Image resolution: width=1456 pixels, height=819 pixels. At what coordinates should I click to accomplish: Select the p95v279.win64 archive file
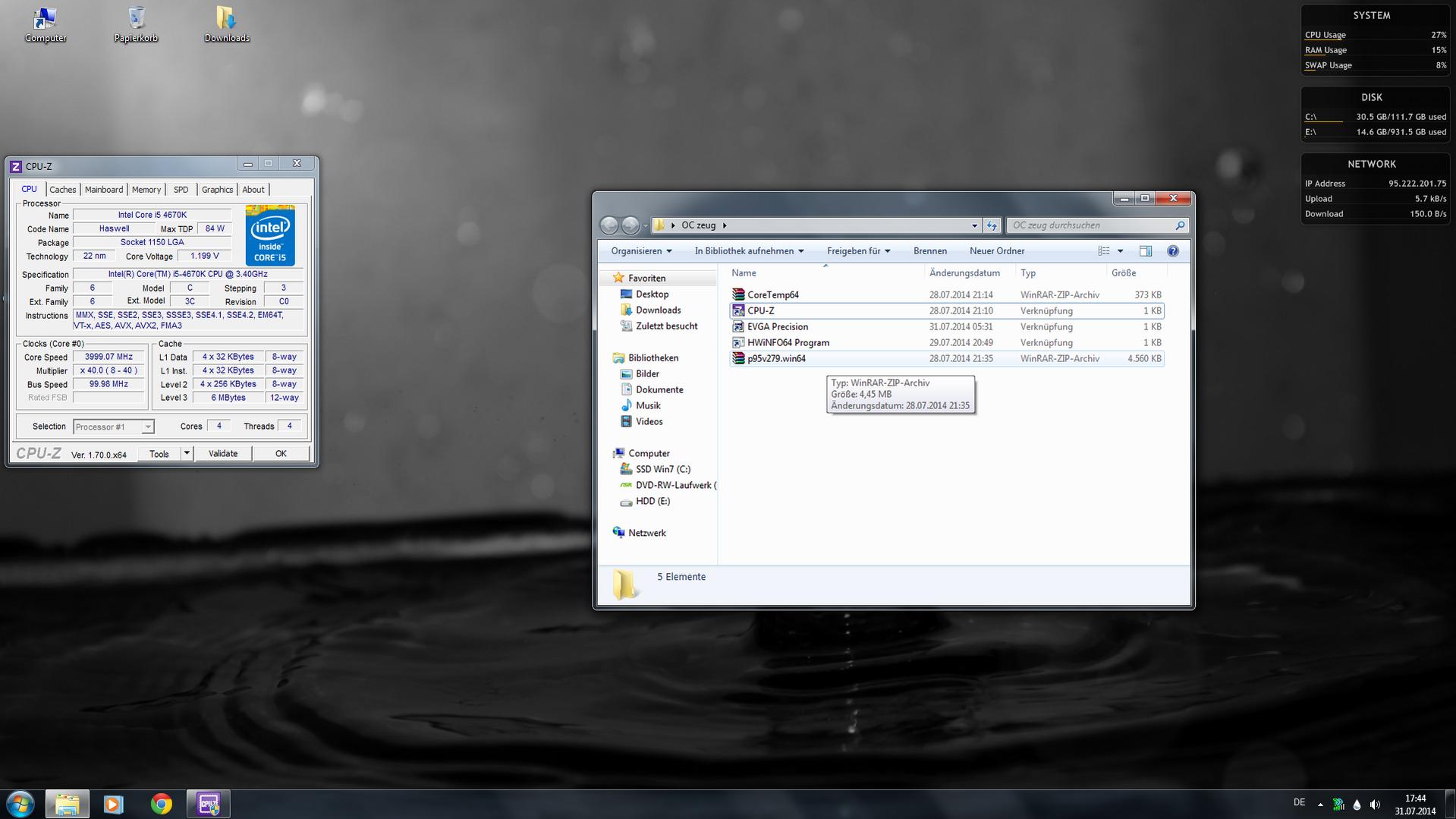tap(946, 358)
